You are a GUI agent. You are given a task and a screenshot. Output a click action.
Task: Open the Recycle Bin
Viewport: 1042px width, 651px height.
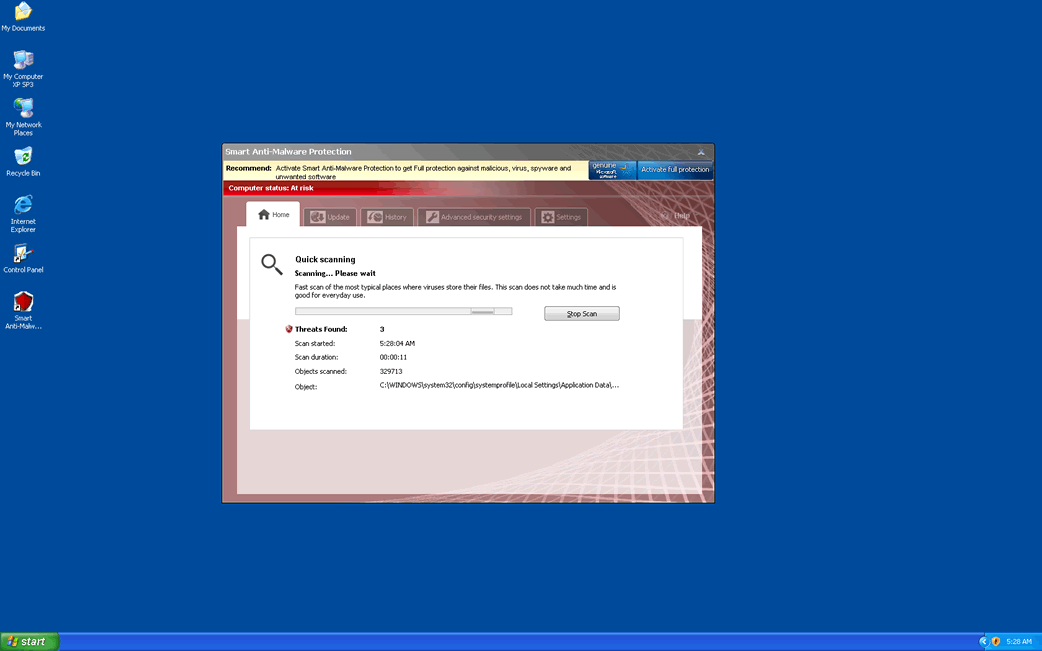(23, 157)
